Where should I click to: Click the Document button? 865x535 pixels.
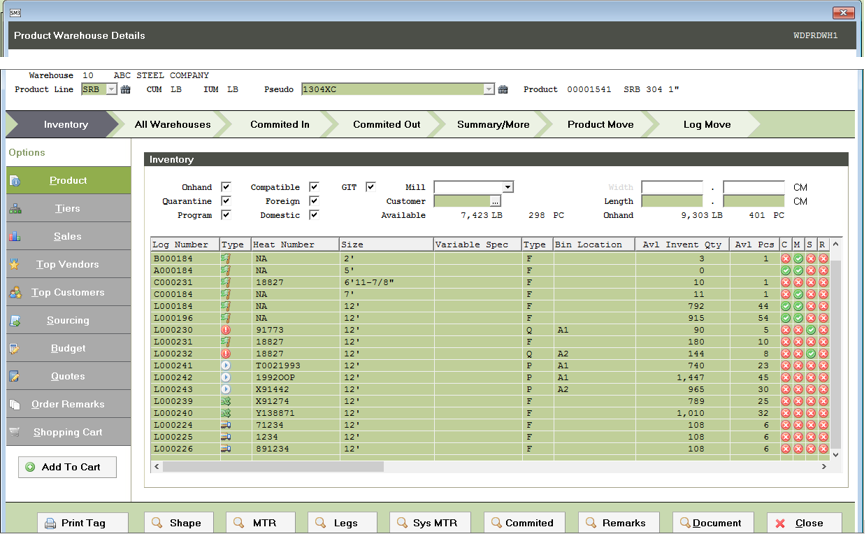(x=711, y=523)
